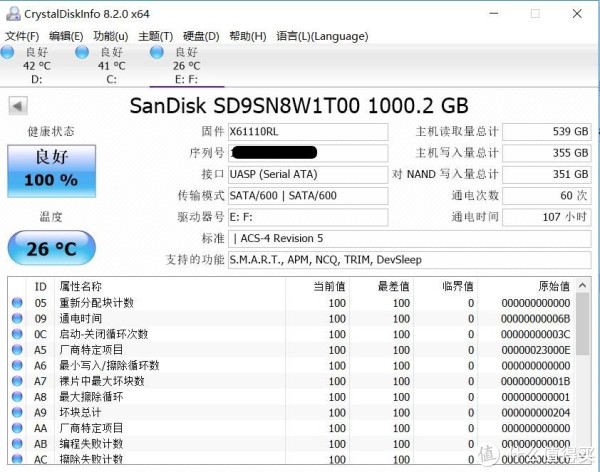The width and height of the screenshot is (600, 472).
Task: Click the attribute list scrollbar thumb
Action: coord(583,324)
